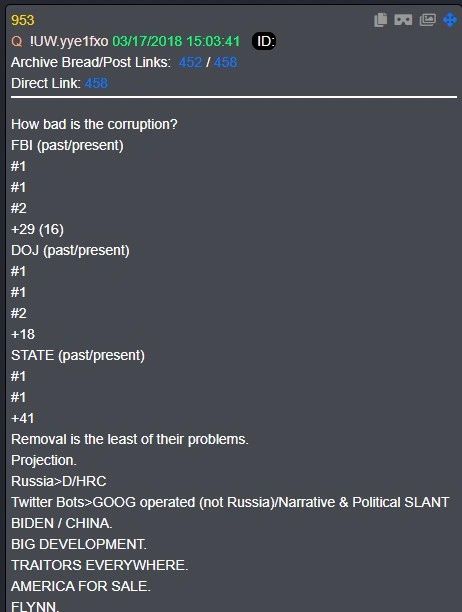Screen dimensions: 462x612
Task: Open the image gallery icon
Action: pyautogui.click(x=428, y=20)
